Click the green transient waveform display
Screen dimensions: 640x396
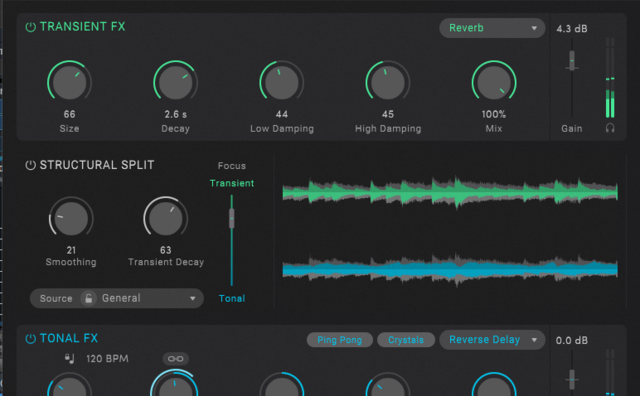tap(450, 192)
